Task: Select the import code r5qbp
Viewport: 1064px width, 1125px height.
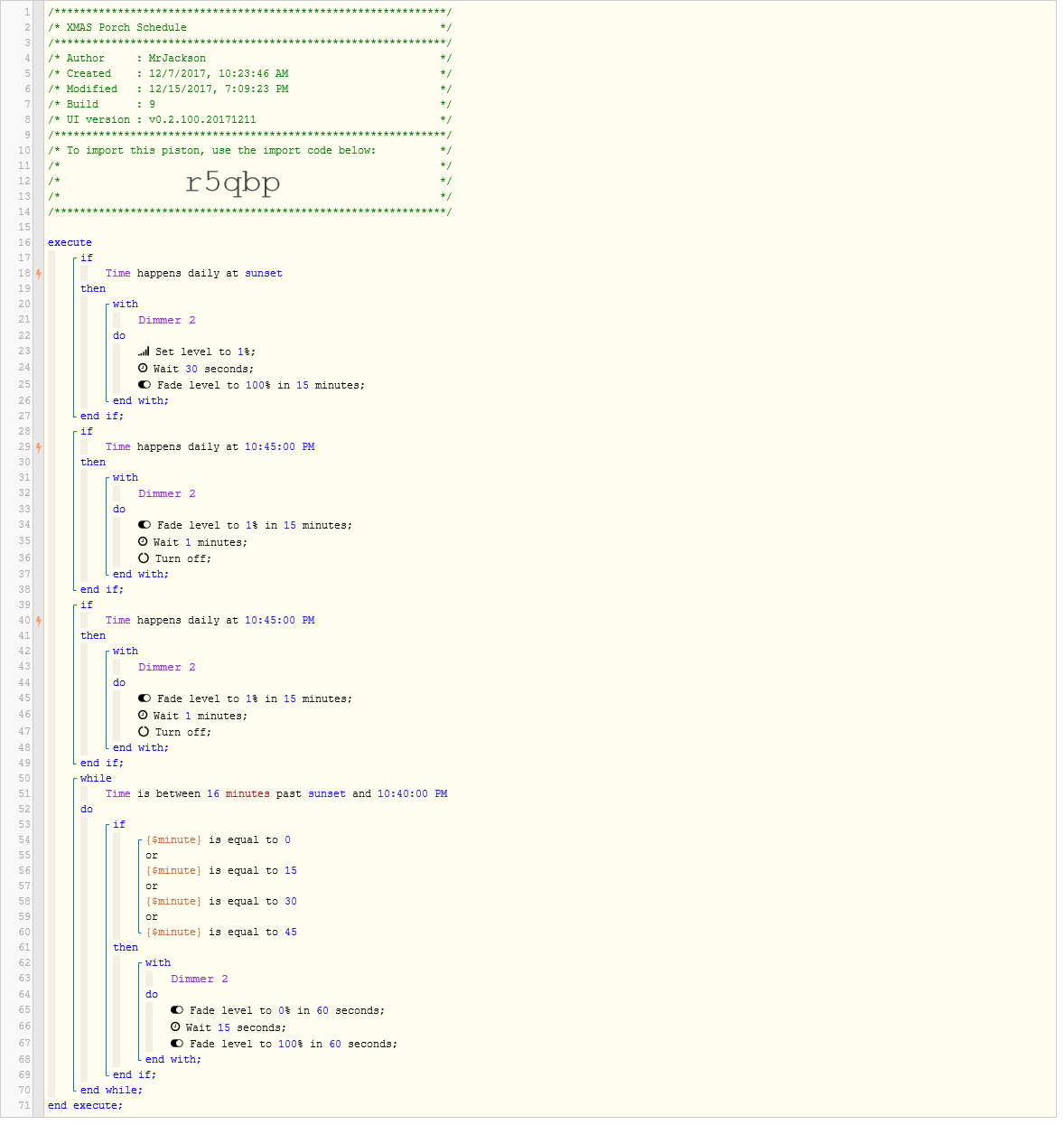Action: [232, 183]
